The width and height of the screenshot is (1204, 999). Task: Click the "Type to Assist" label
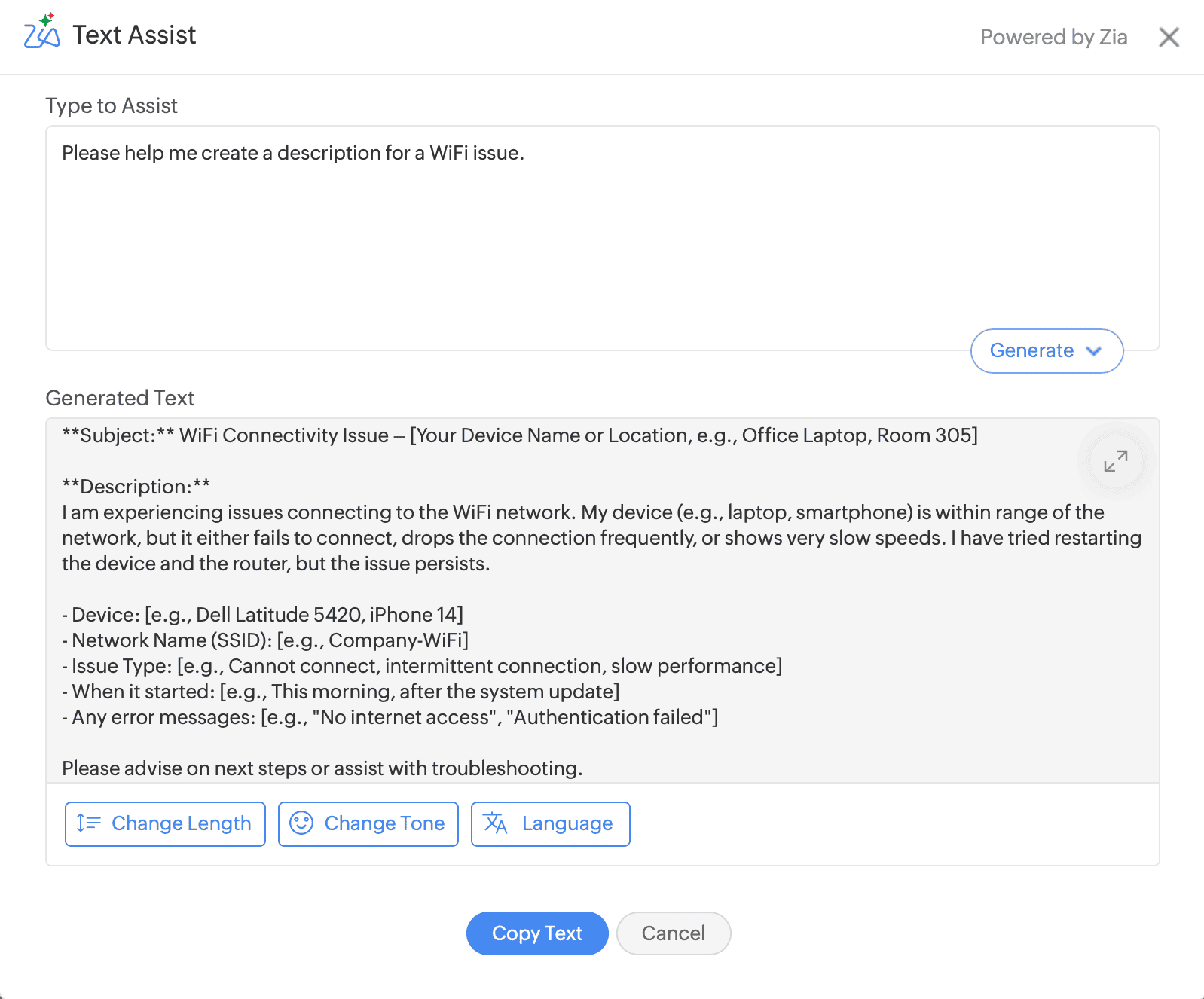click(112, 106)
